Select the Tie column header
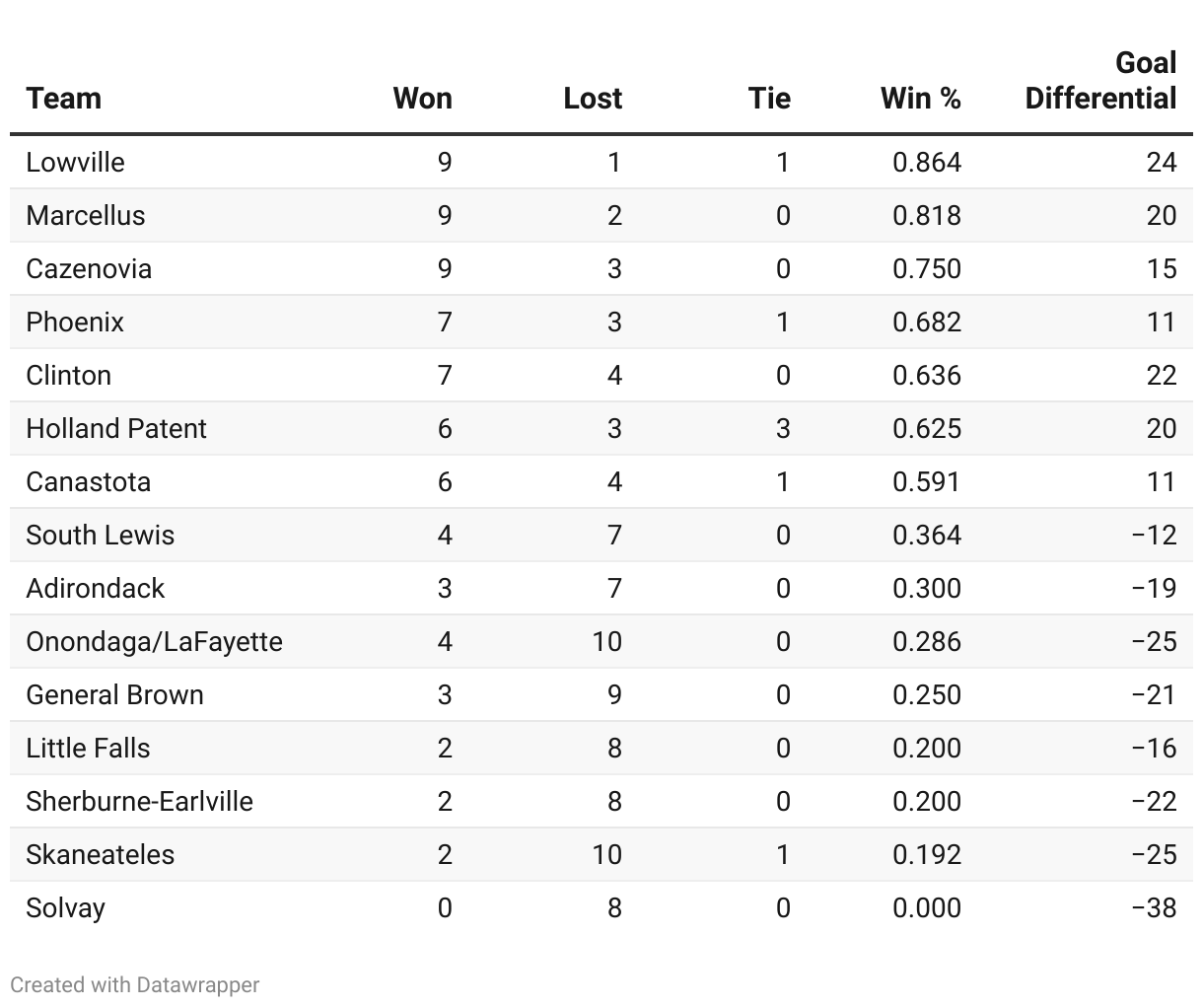The width and height of the screenshot is (1203, 1008). coord(769,99)
